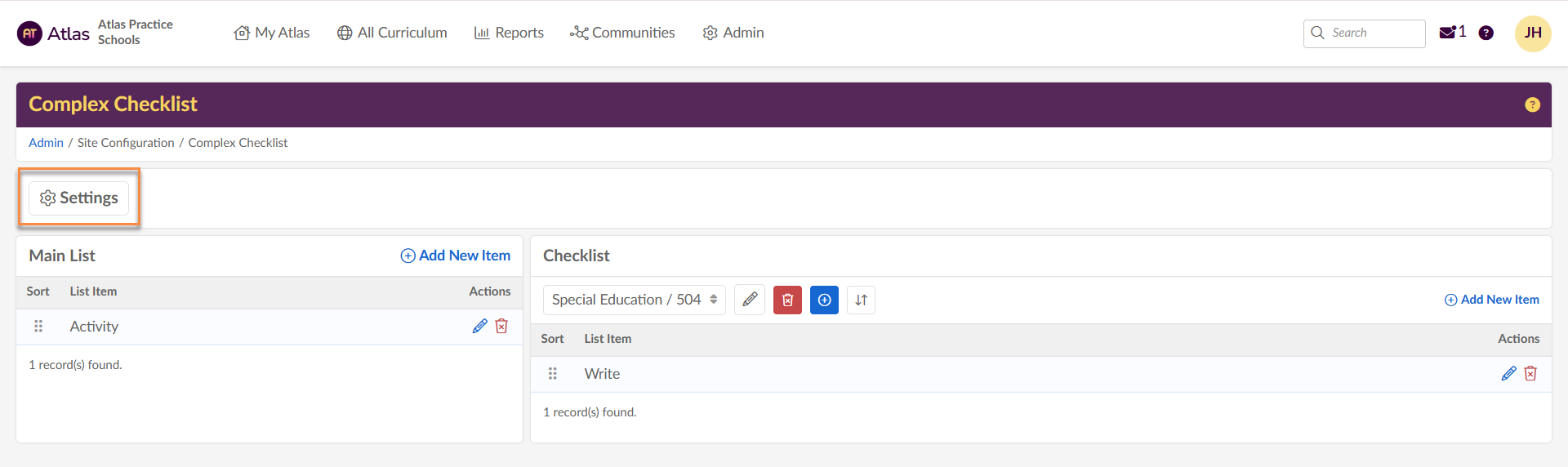Click the blue plus-circle checklist button
The width and height of the screenshot is (1568, 467).
pyautogui.click(x=824, y=300)
